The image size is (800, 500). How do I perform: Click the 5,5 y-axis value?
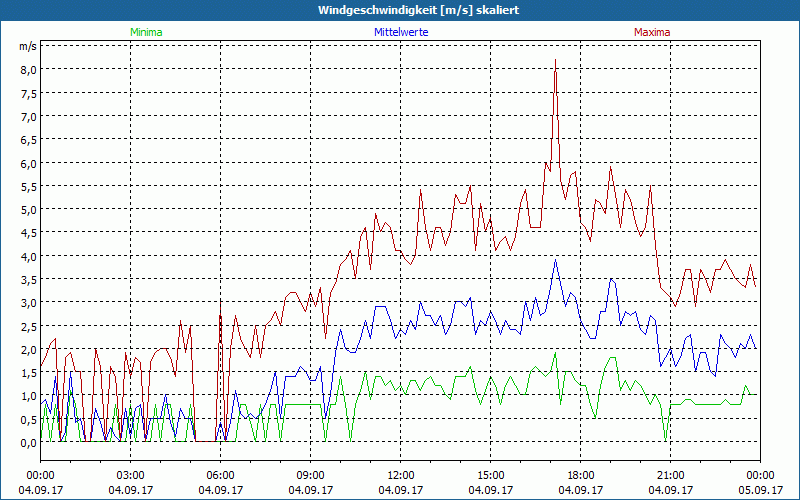pyautogui.click(x=29, y=187)
